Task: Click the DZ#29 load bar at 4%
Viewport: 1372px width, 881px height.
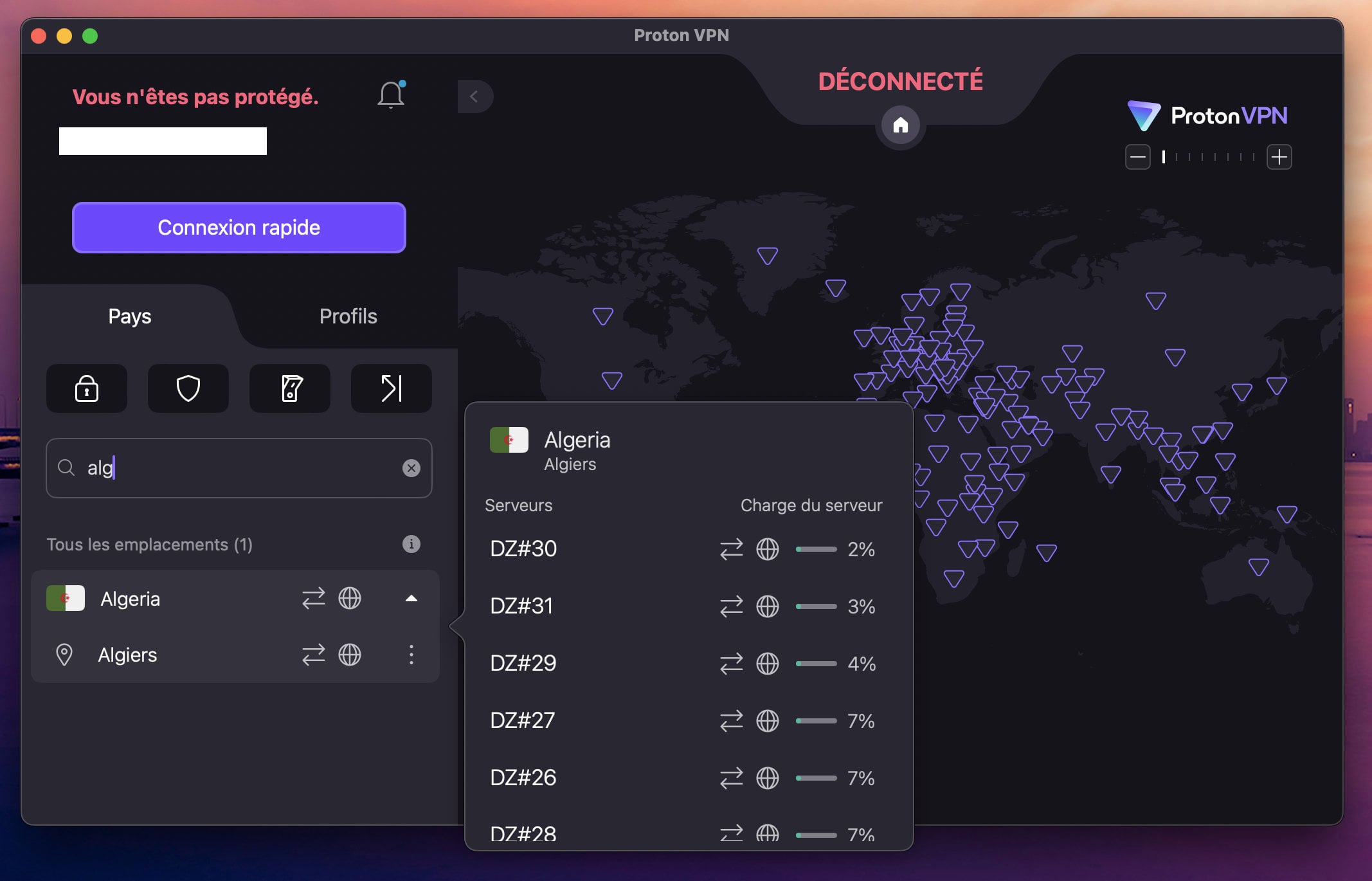Action: pos(817,664)
